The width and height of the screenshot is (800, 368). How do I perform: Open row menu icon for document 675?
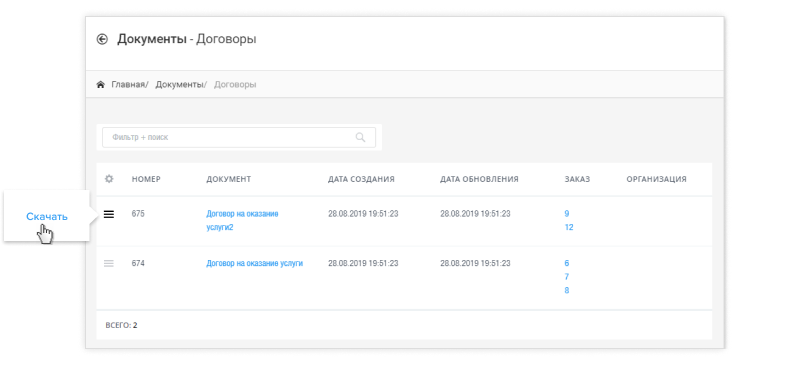click(x=109, y=214)
